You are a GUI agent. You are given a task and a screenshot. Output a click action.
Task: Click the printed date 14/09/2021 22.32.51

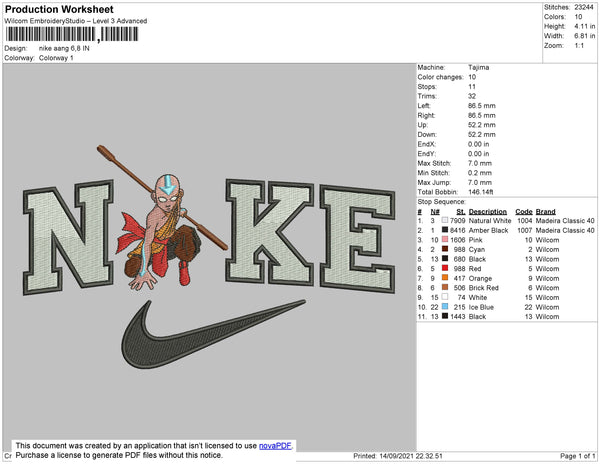coord(411,456)
